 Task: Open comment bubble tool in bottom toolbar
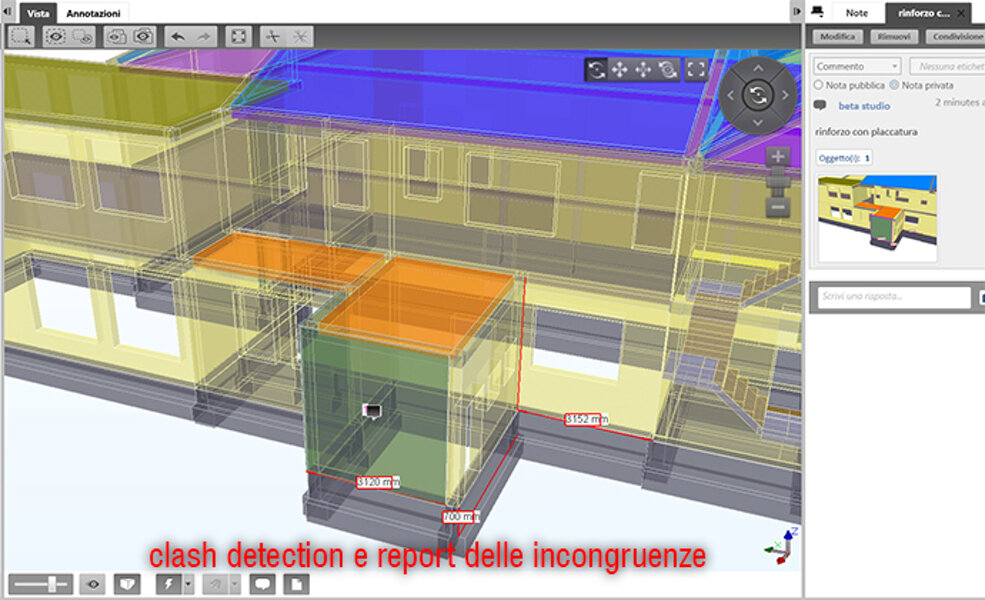[x=262, y=584]
